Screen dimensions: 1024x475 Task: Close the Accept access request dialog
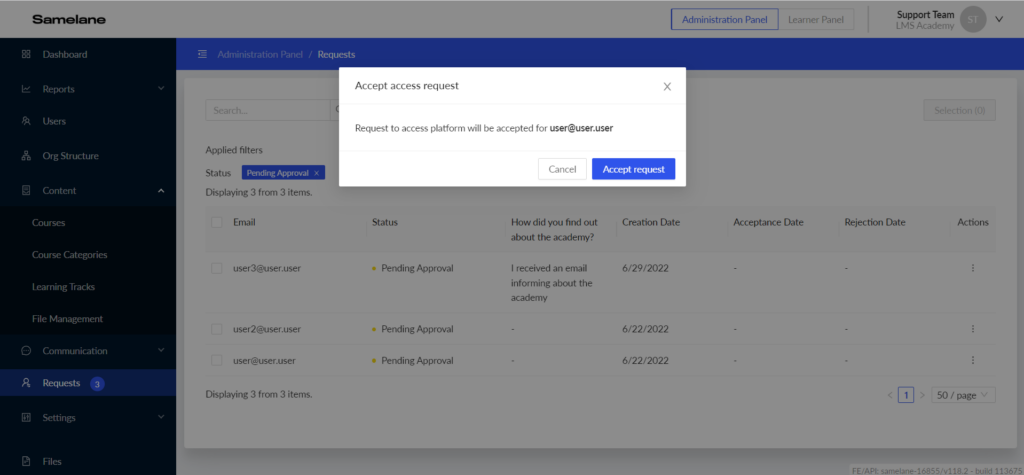[667, 87]
